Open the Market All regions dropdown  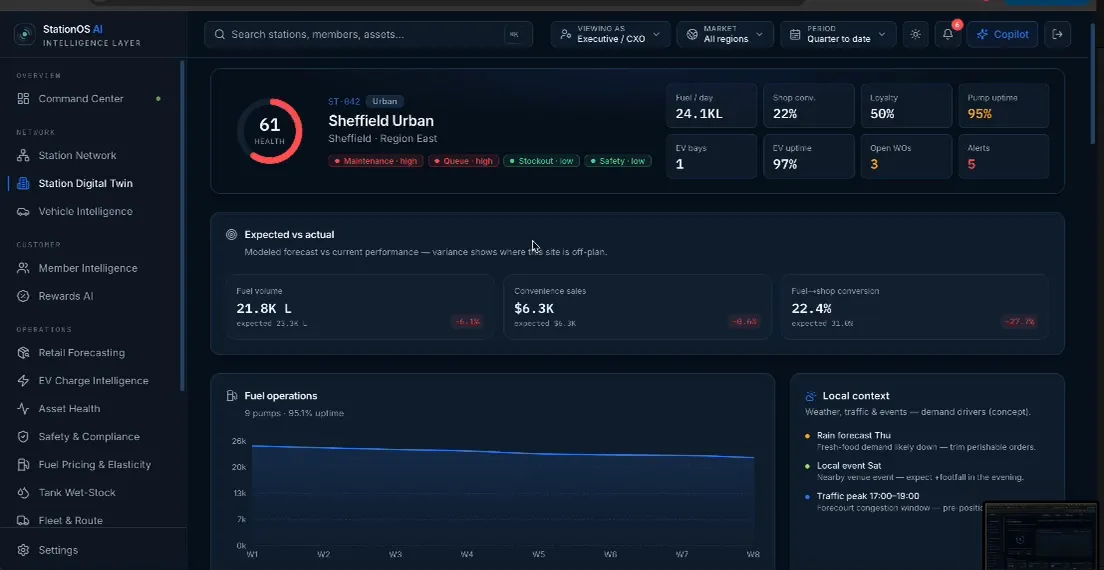click(x=725, y=34)
